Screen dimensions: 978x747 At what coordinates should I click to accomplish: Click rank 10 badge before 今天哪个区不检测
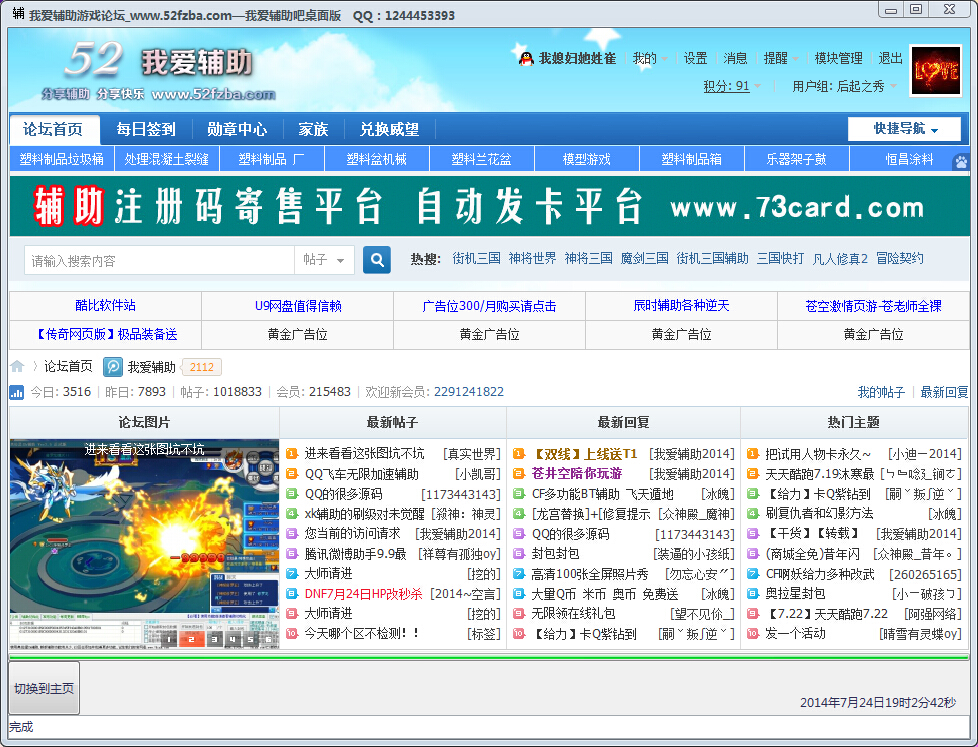[291, 633]
